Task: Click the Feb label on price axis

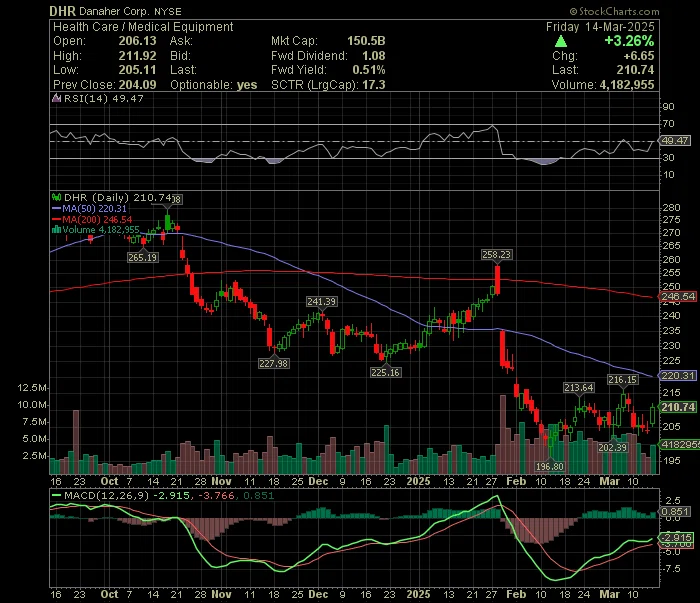Action: 516,482
